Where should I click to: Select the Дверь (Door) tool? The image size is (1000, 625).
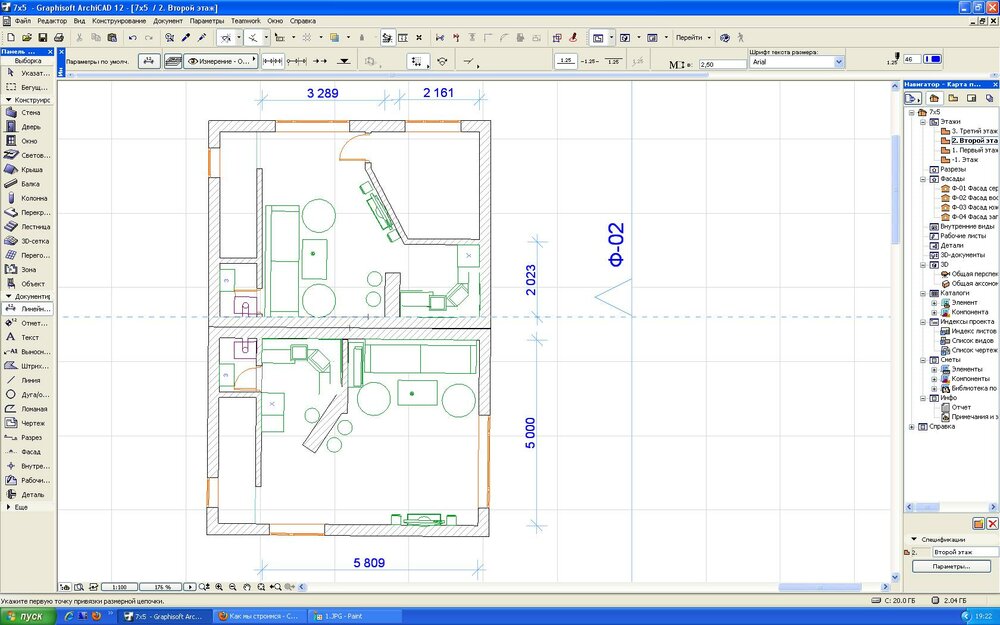tap(29, 127)
